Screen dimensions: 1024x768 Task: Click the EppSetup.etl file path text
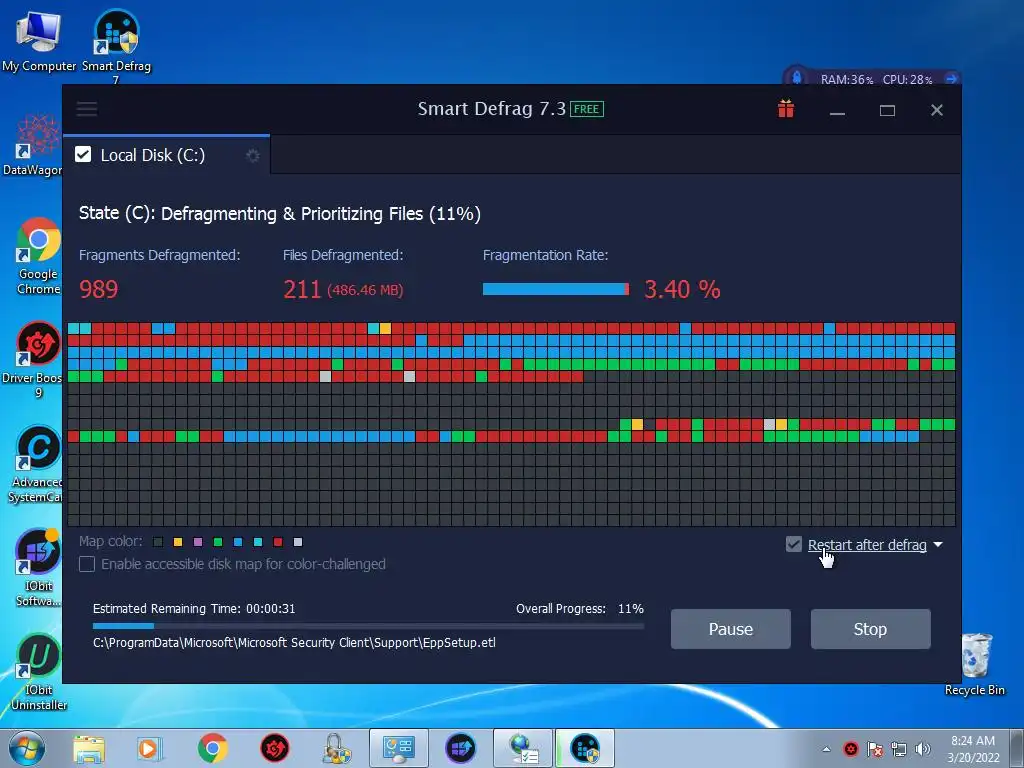coord(295,643)
